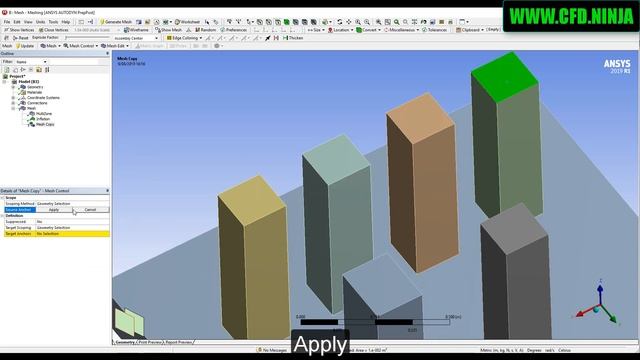The height and width of the screenshot is (360, 640).
Task: Open the Edge Coloring dropdown
Action: (x=184, y=38)
